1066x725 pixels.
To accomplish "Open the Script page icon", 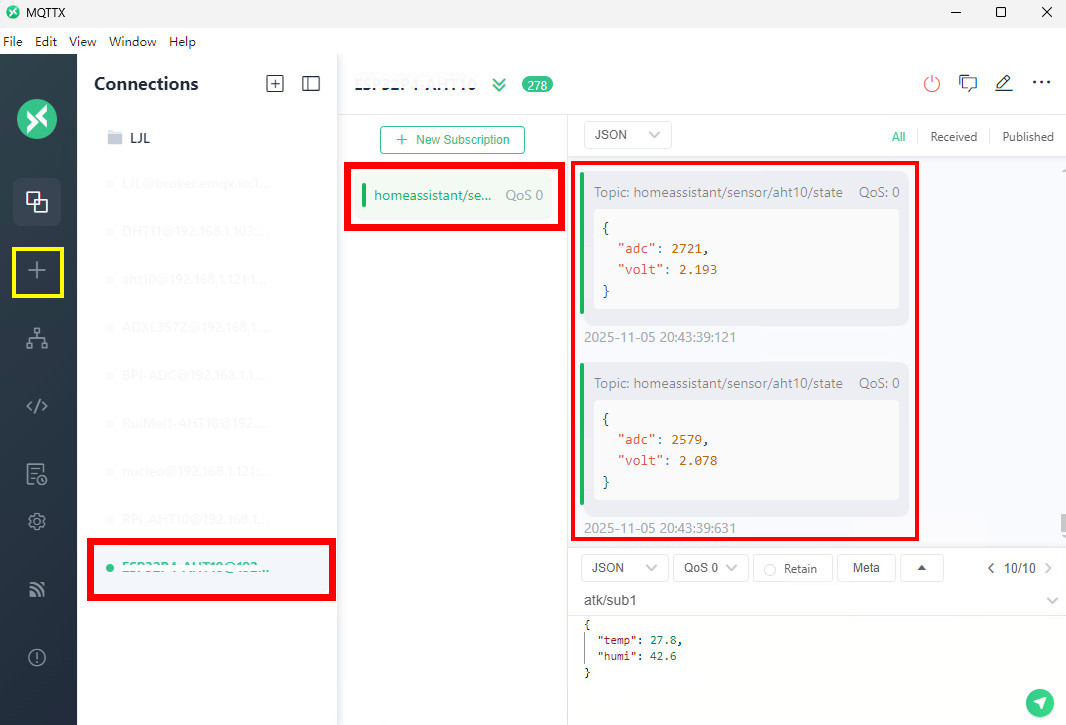I will point(37,406).
